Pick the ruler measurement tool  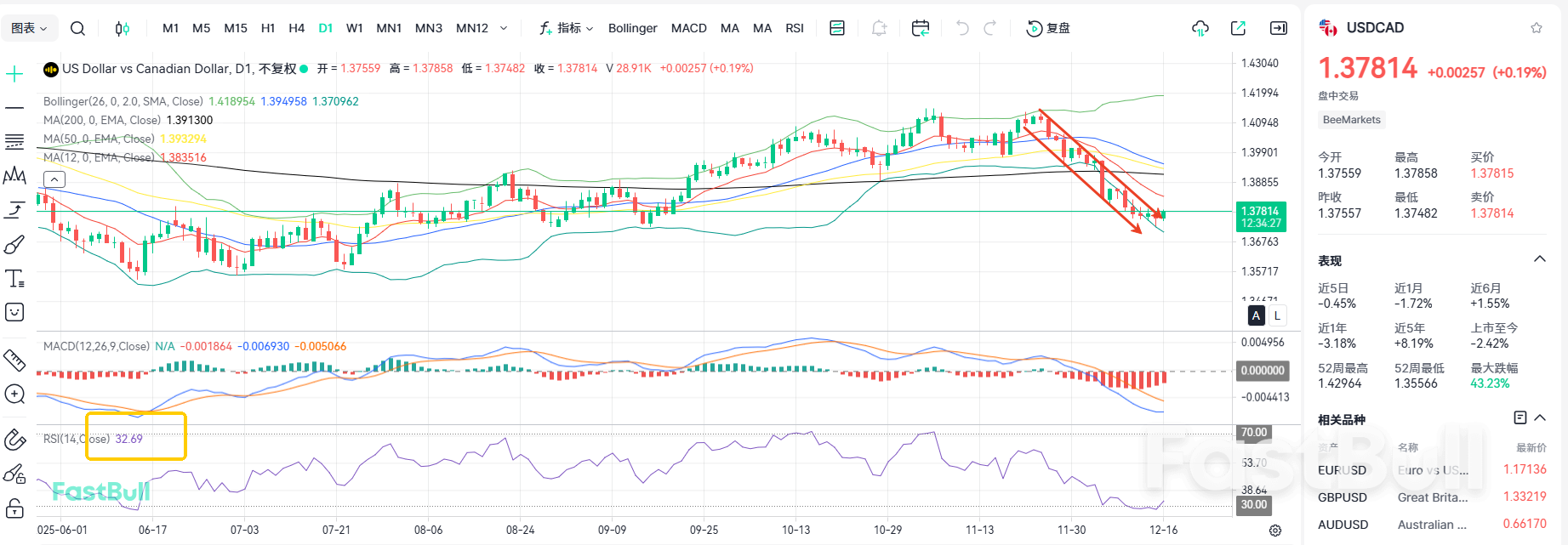(14, 360)
